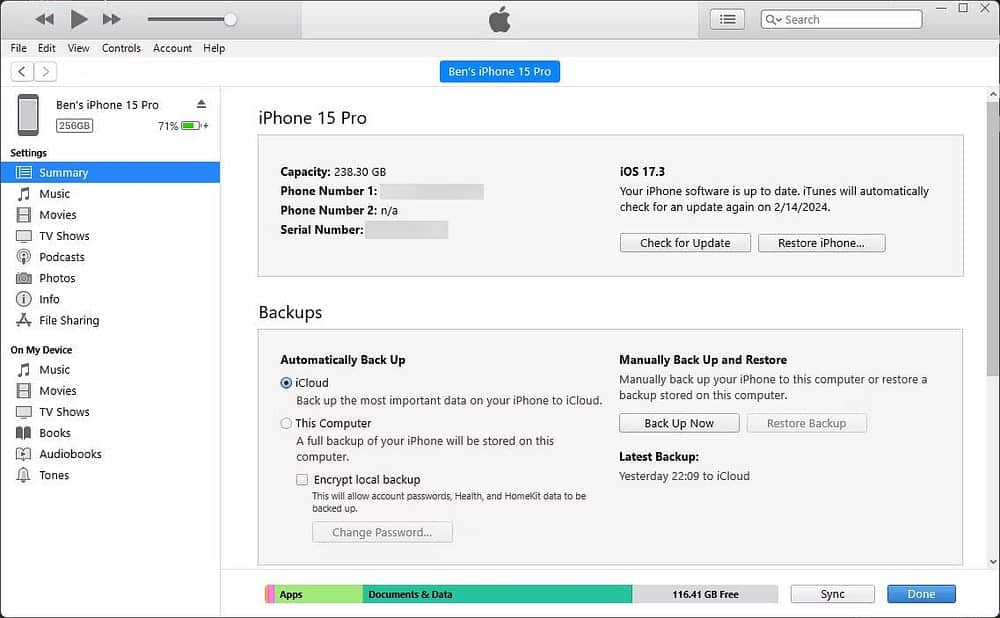Open the Controls menu
The height and width of the screenshot is (618, 1000).
click(122, 48)
